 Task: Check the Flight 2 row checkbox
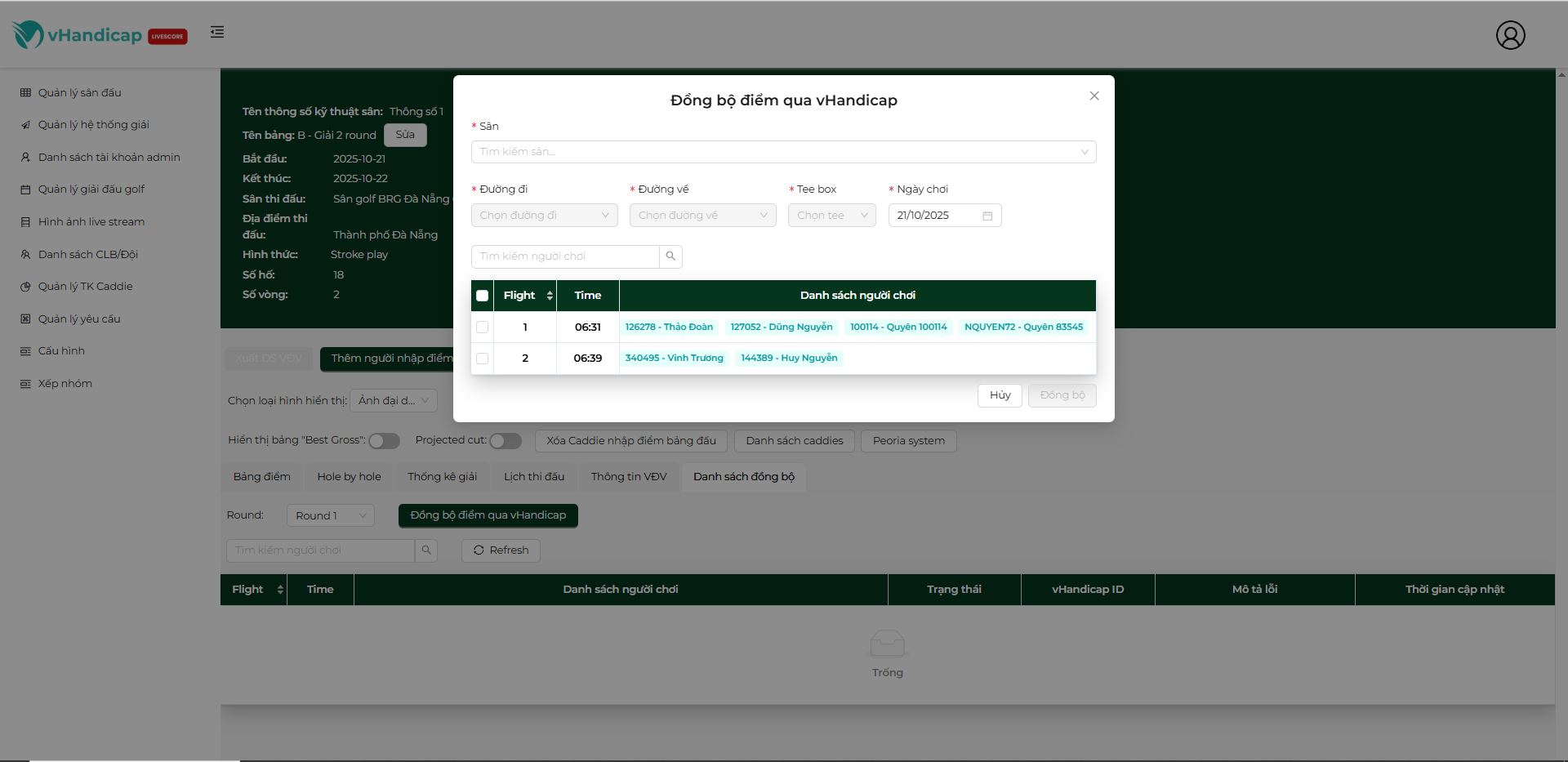click(x=483, y=359)
